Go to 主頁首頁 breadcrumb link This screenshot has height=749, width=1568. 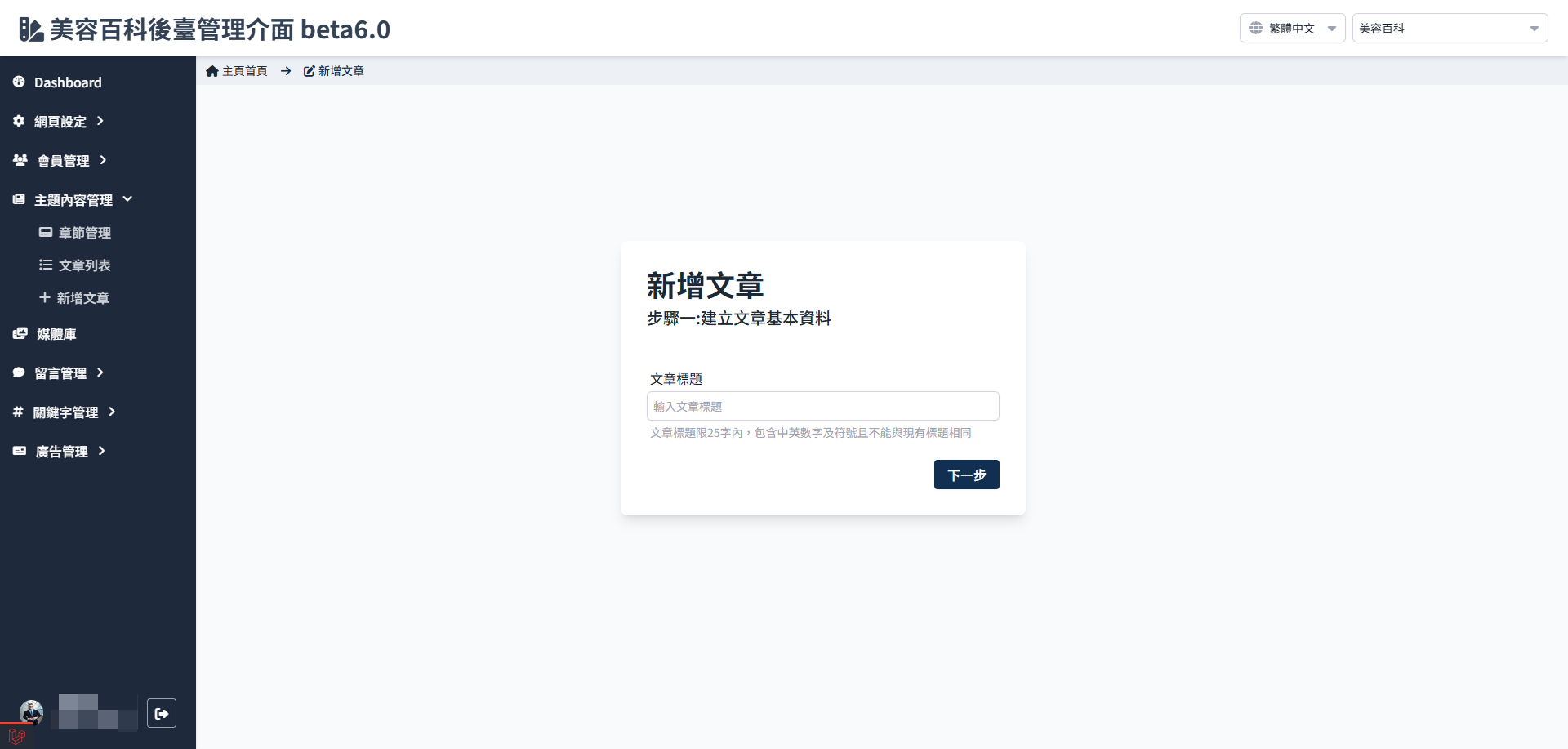245,71
